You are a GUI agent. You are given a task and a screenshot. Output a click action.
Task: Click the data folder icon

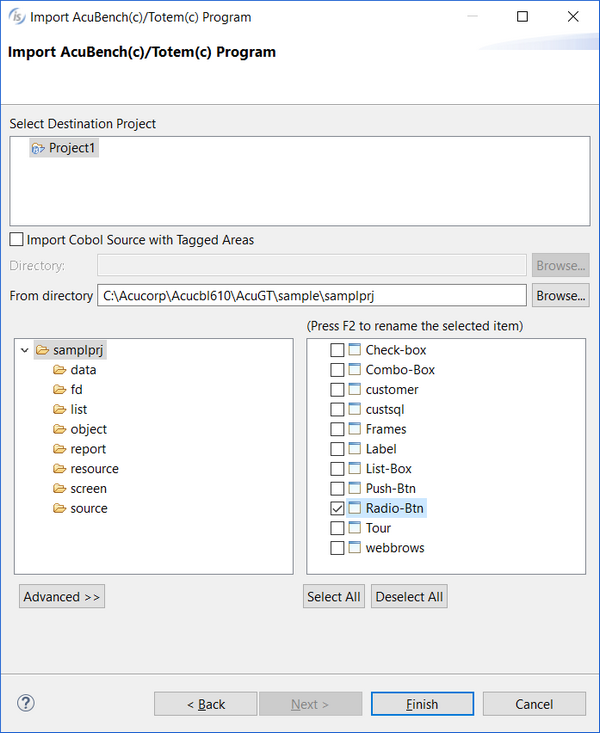59,370
